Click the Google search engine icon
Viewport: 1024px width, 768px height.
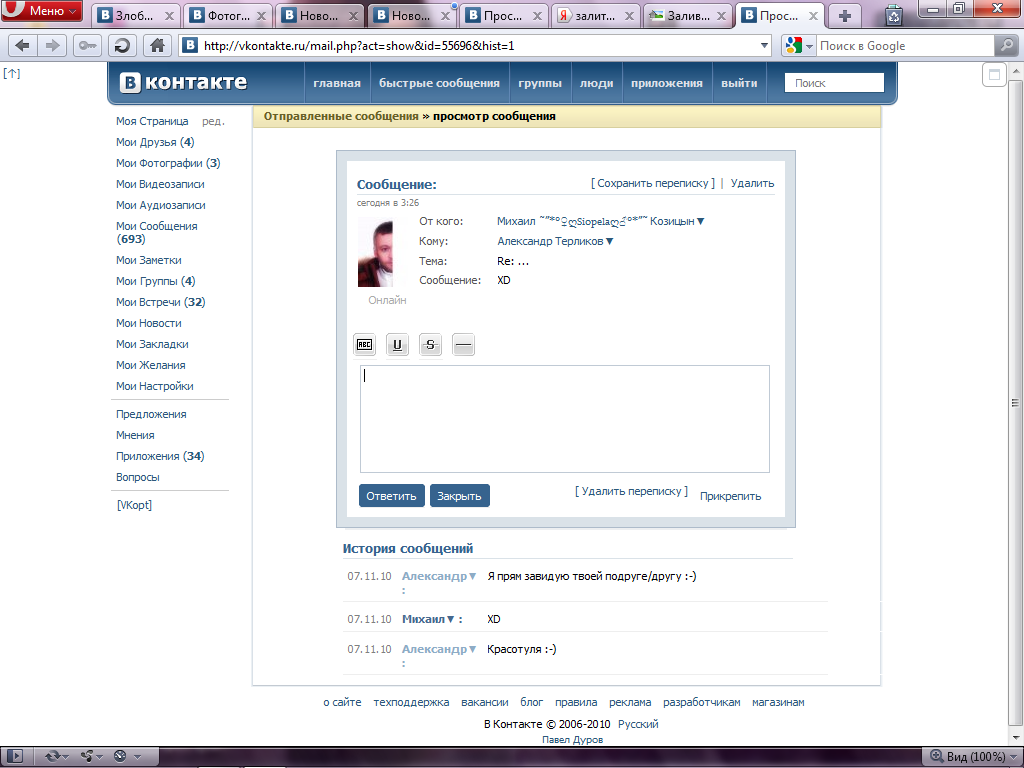(794, 46)
